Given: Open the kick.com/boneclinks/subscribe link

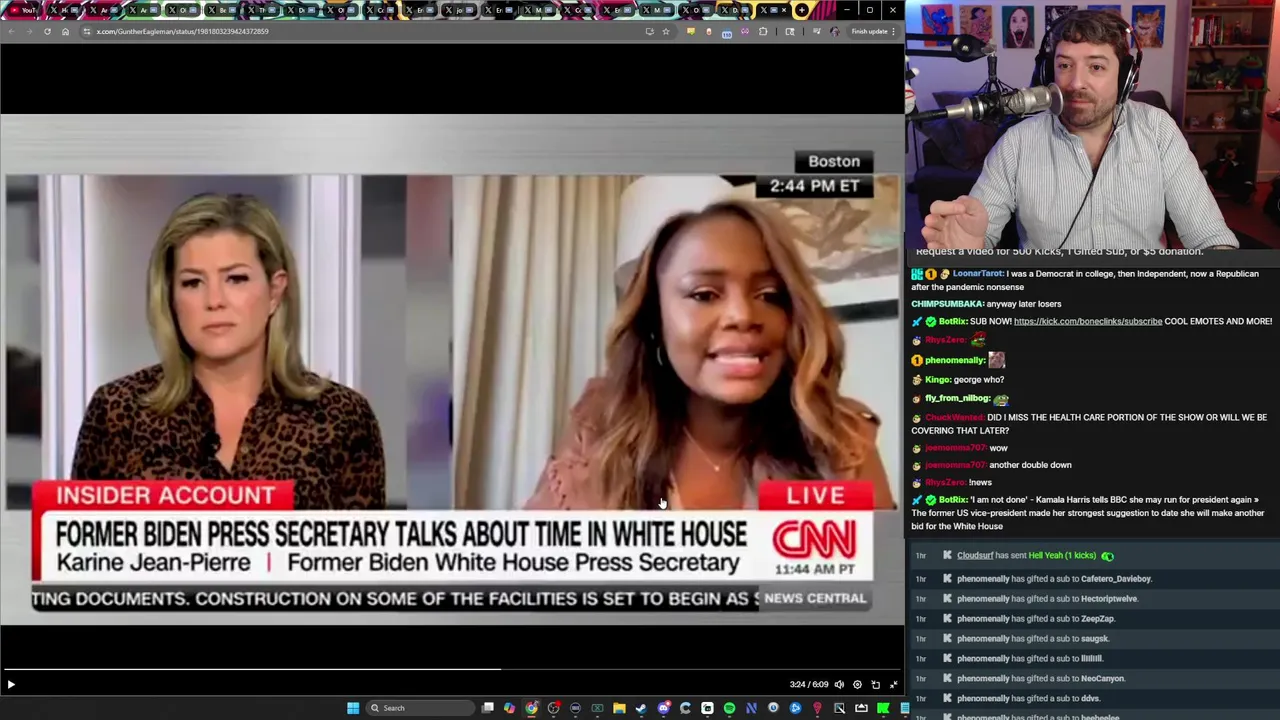Looking at the screenshot, I should pos(1088,321).
